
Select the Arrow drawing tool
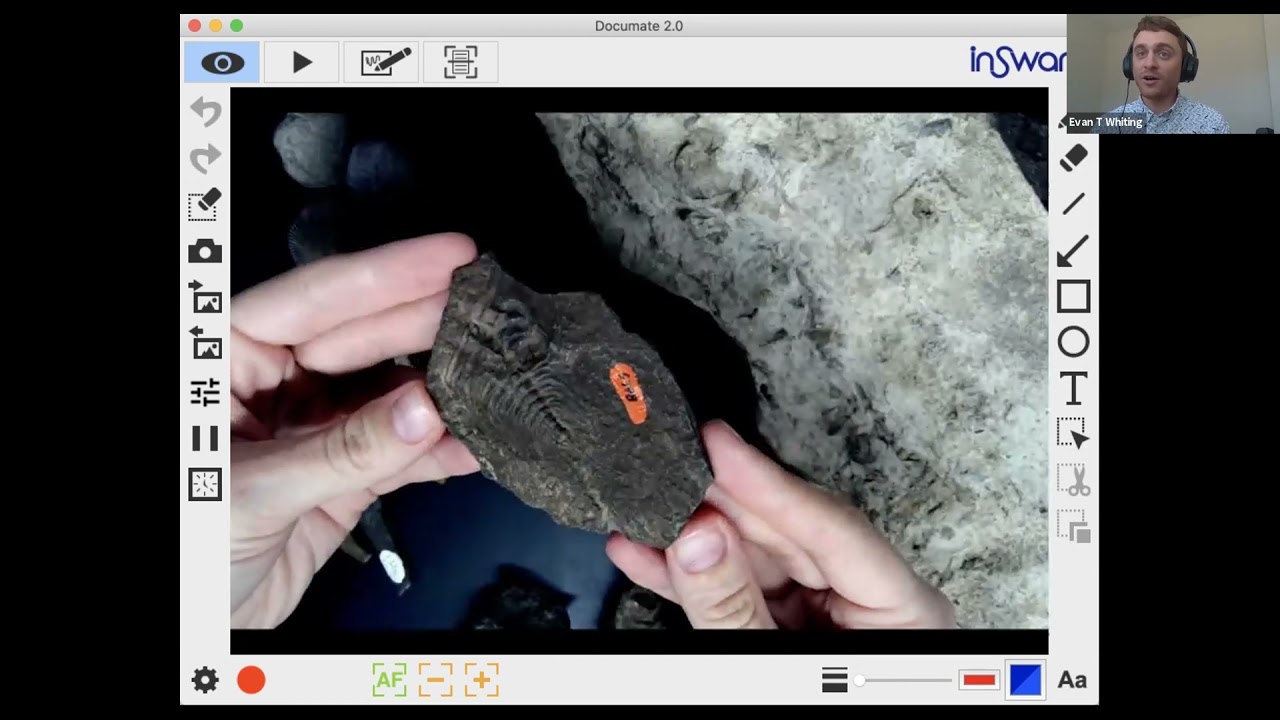pos(1073,251)
